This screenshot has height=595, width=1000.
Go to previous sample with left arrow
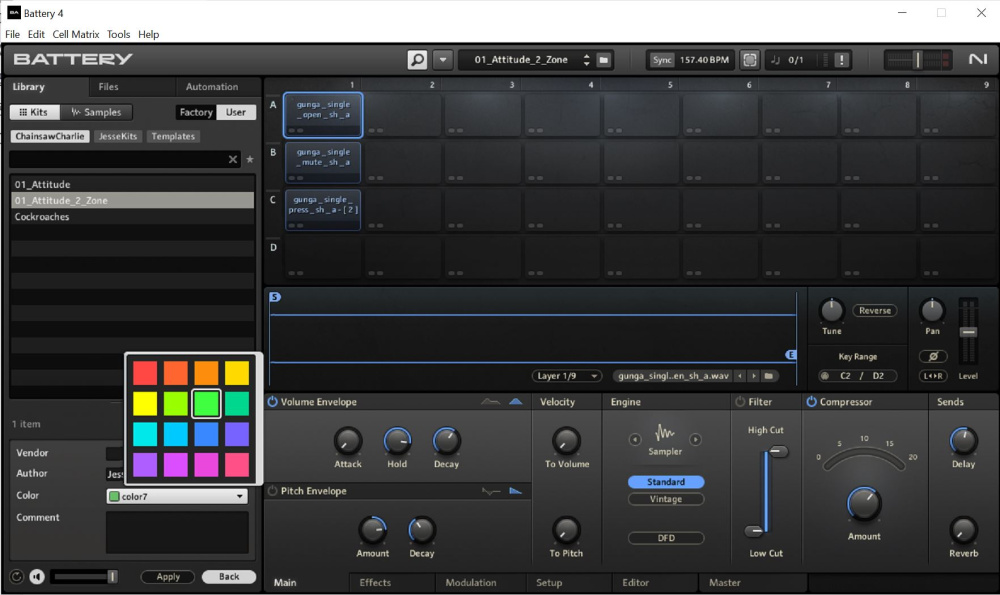click(x=740, y=376)
